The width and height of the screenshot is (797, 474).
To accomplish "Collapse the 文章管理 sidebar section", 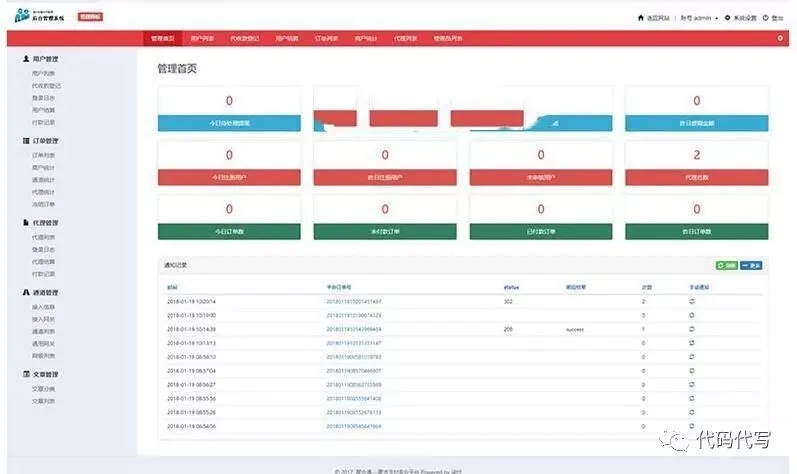I will pos(45,374).
